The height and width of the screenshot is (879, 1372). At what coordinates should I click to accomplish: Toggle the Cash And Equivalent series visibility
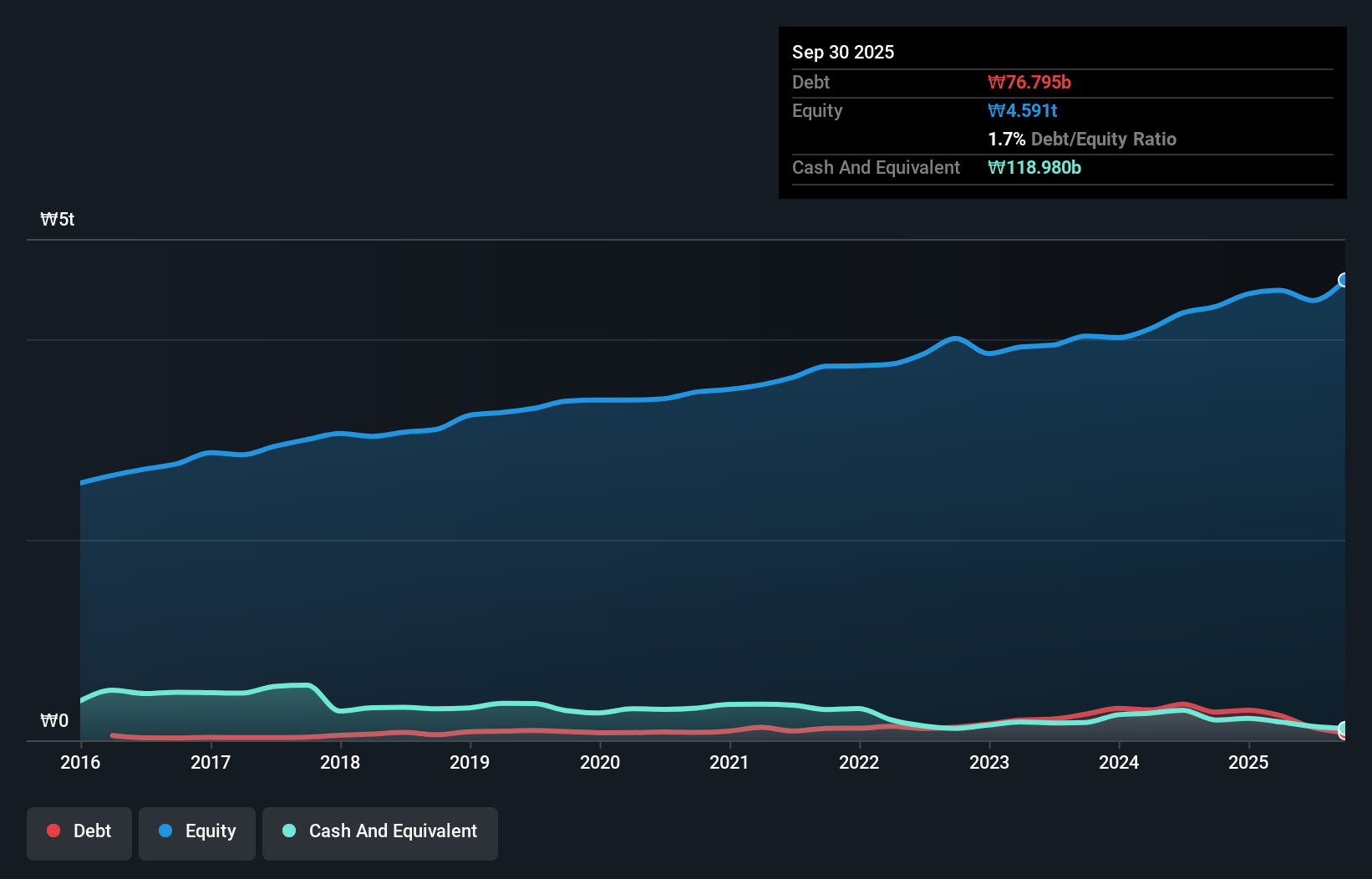pos(380,831)
